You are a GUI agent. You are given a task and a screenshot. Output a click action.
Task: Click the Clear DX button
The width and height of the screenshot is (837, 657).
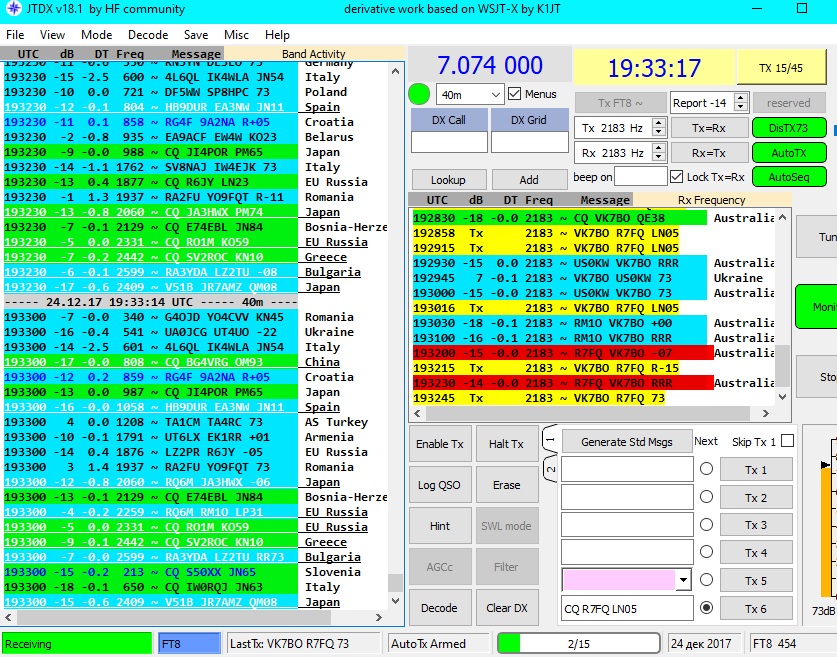[506, 608]
